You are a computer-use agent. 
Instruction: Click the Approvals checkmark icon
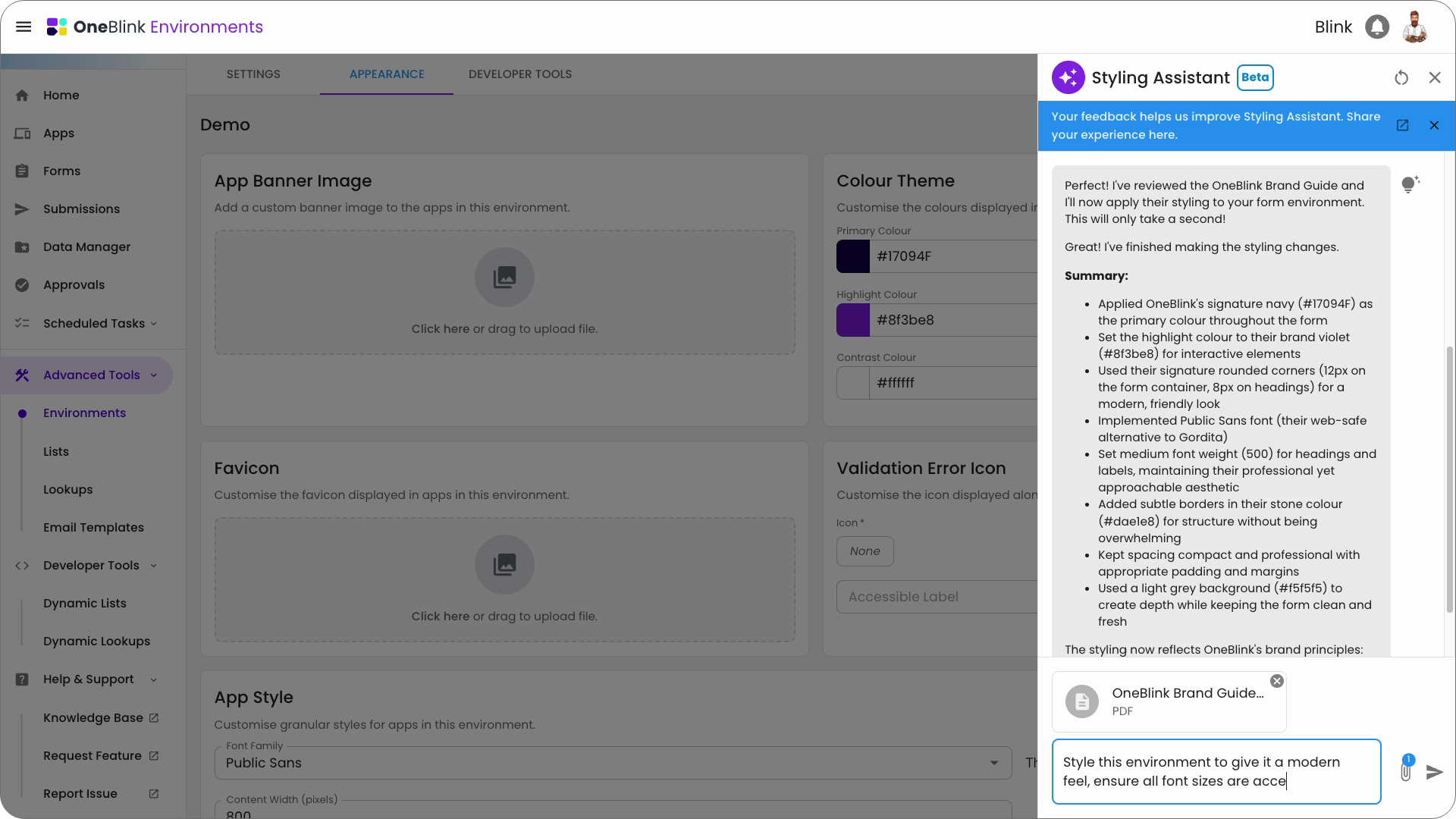coord(22,285)
